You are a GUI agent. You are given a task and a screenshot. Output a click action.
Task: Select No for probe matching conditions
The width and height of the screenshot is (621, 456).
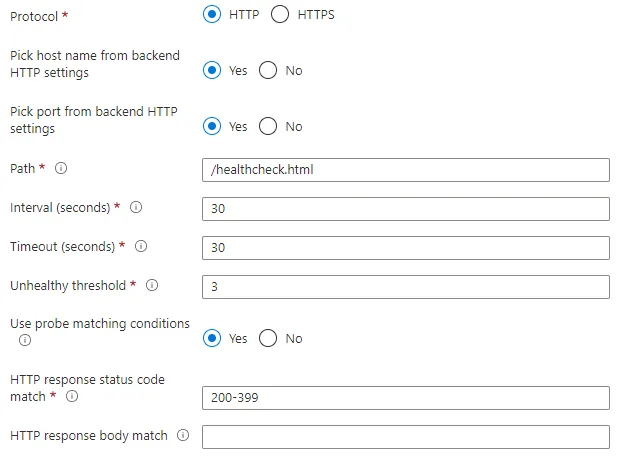[x=268, y=338]
